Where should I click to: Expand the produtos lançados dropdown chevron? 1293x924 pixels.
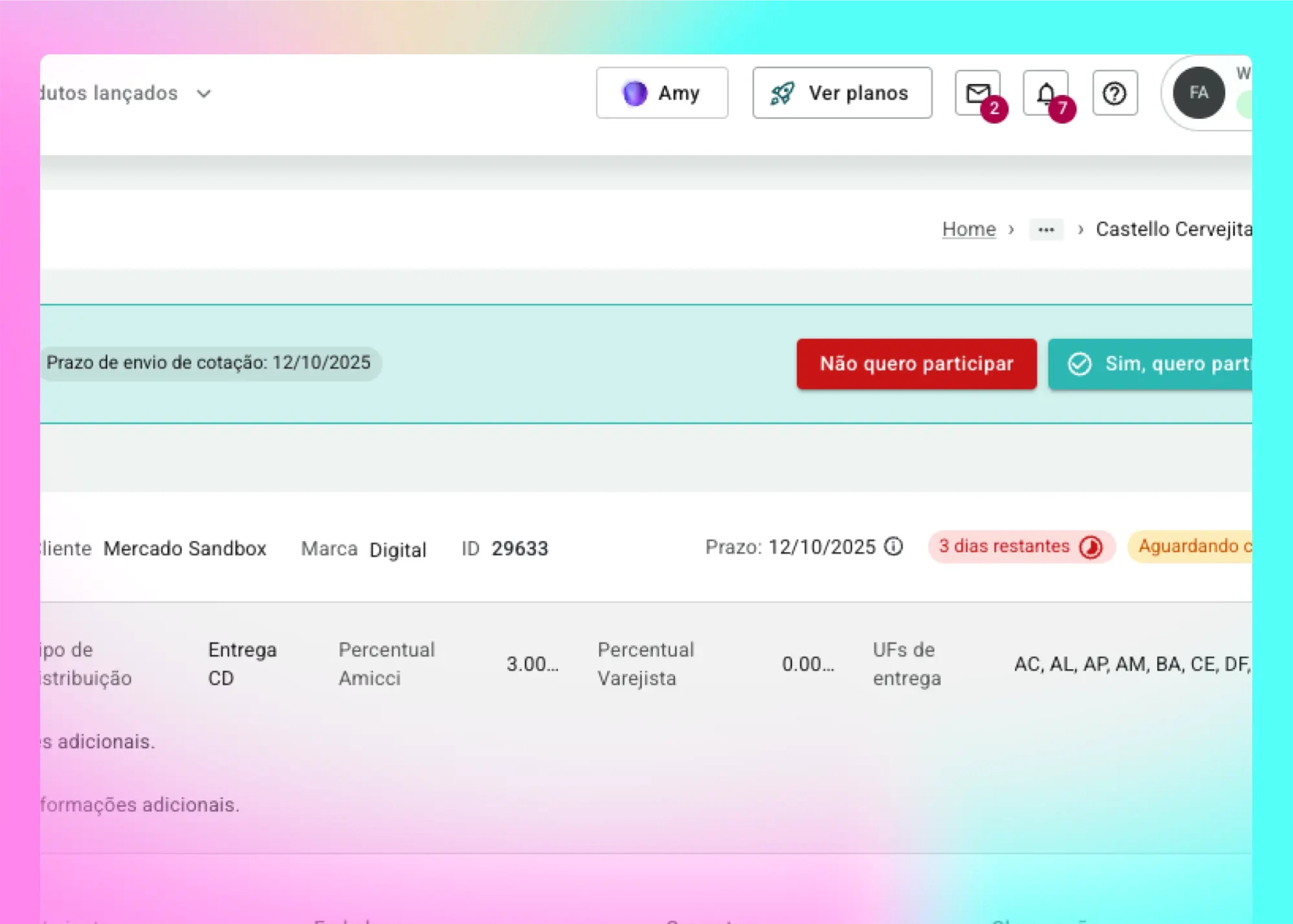[204, 94]
